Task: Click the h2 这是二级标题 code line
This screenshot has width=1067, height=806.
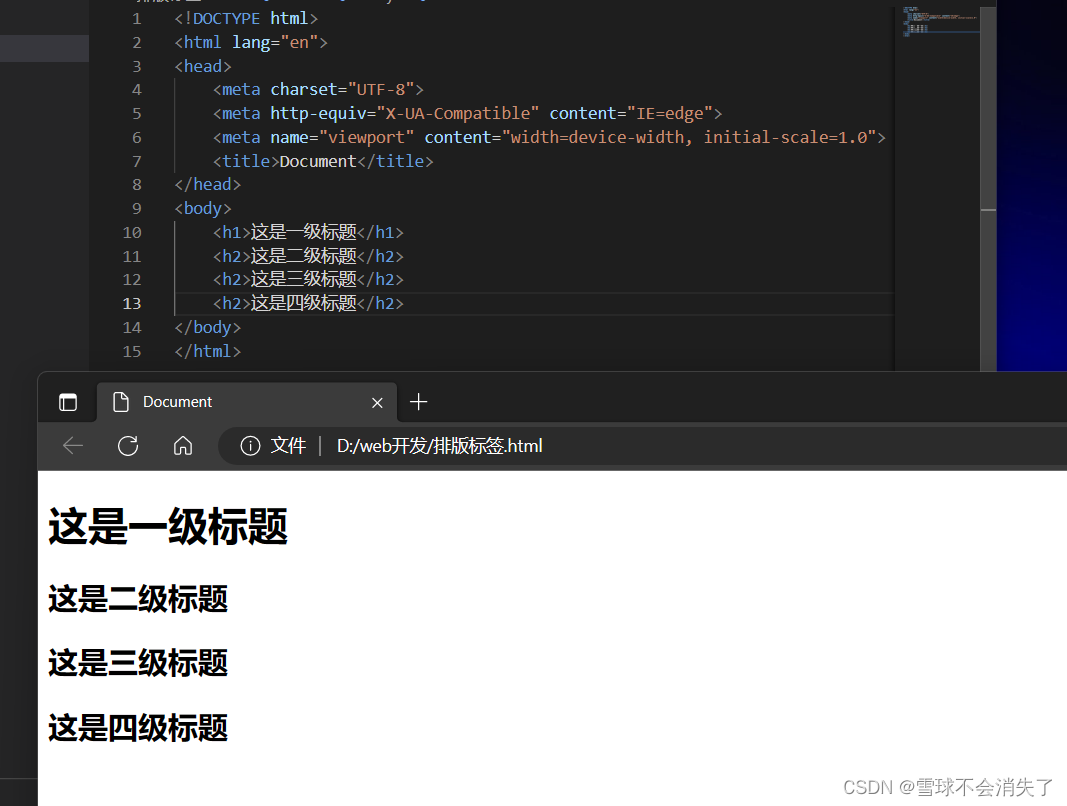Action: click(308, 256)
